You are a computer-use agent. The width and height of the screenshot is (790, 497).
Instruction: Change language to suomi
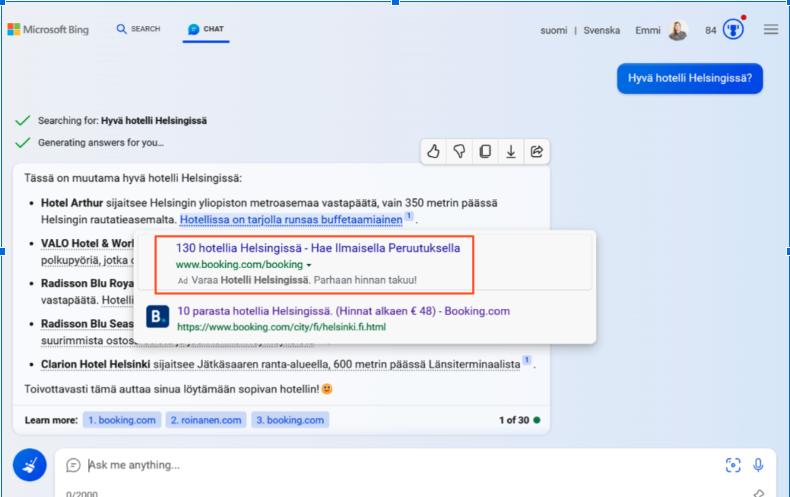(554, 30)
